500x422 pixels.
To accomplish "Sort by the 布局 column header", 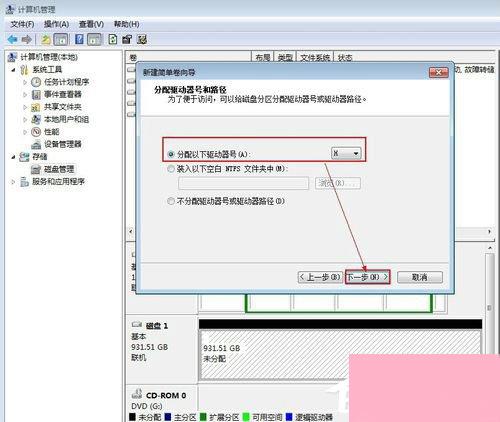I will click(x=262, y=57).
